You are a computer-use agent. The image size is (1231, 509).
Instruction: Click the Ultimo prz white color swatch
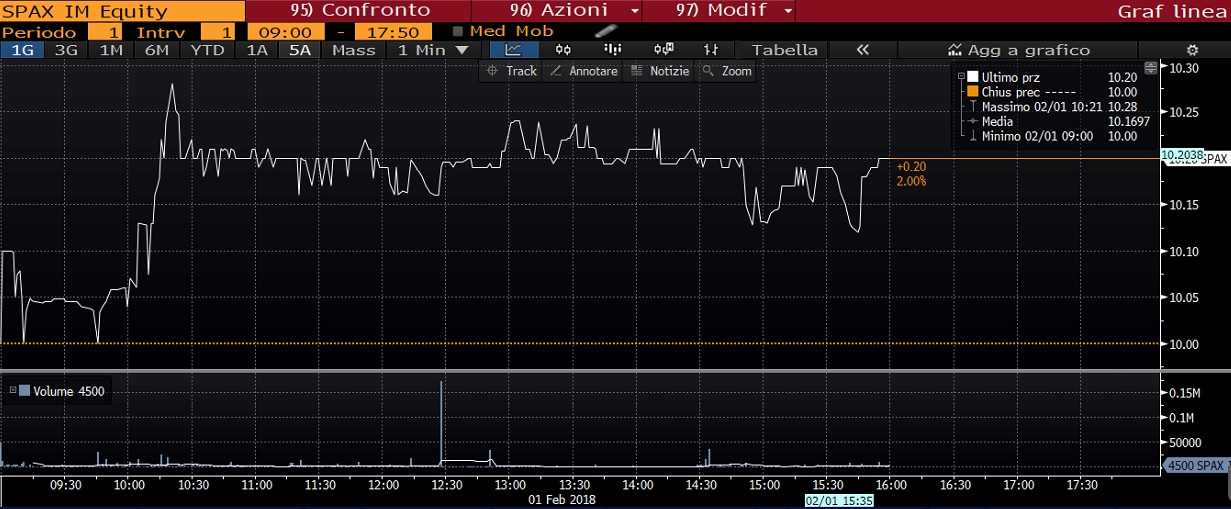[972, 76]
